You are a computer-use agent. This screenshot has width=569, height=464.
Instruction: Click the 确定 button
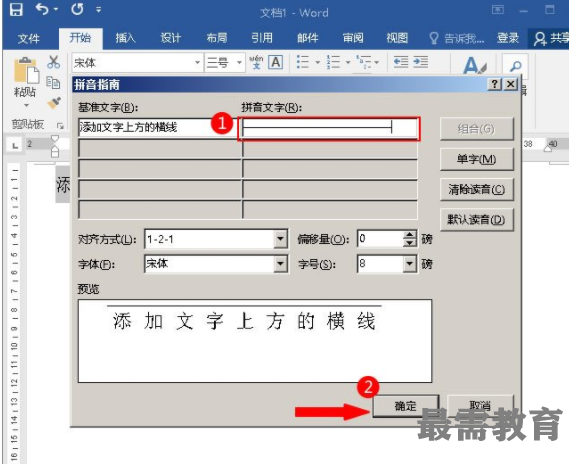(406, 406)
